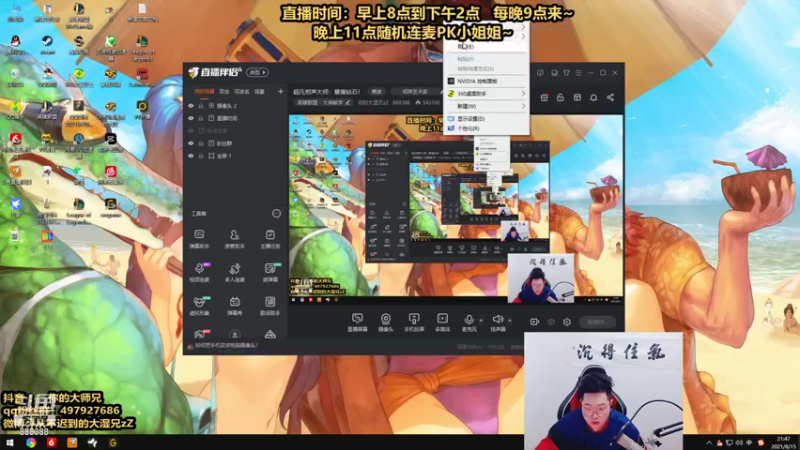
Task: Add a 摄像头 camera source
Action: [x=386, y=322]
